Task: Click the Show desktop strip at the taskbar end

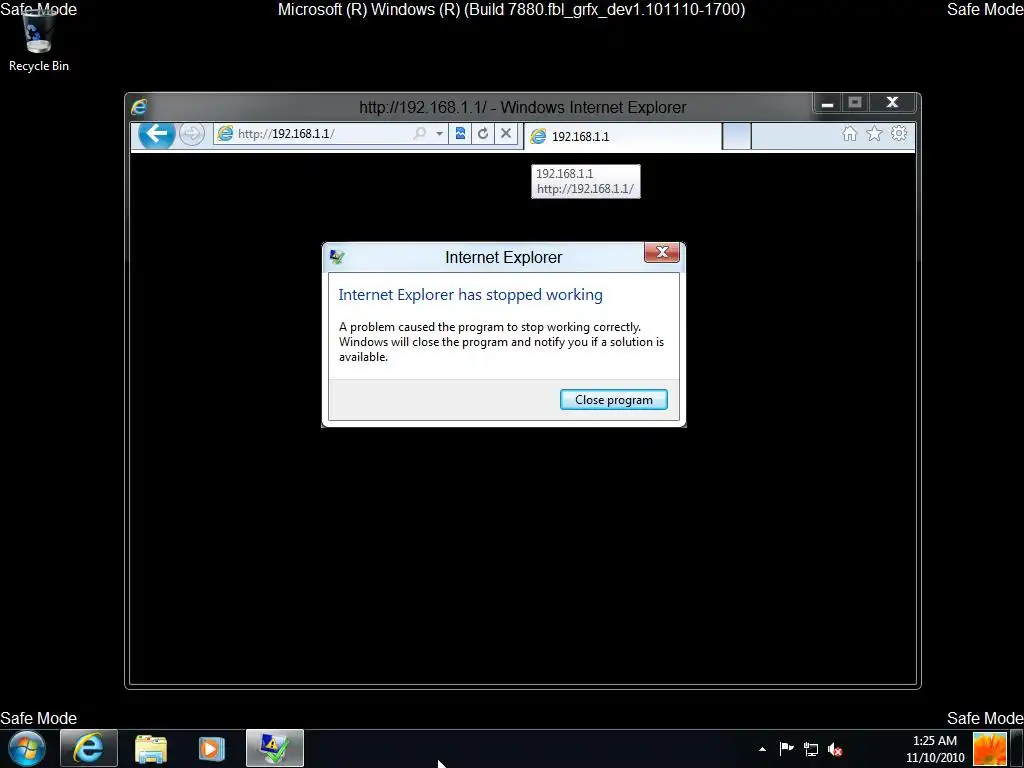Action: 1017,749
